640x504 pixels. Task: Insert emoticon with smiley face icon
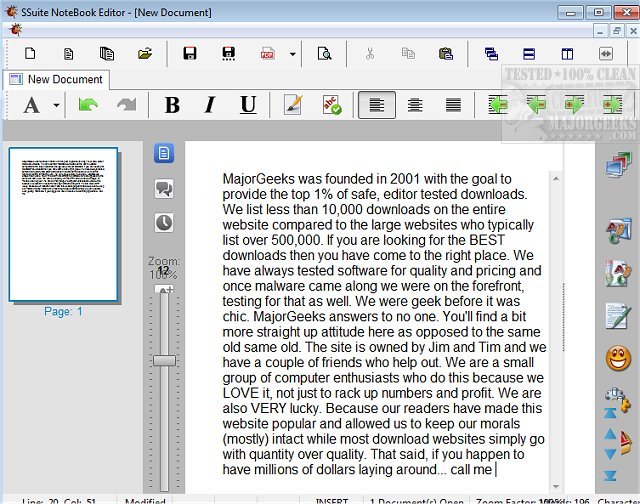click(x=619, y=358)
